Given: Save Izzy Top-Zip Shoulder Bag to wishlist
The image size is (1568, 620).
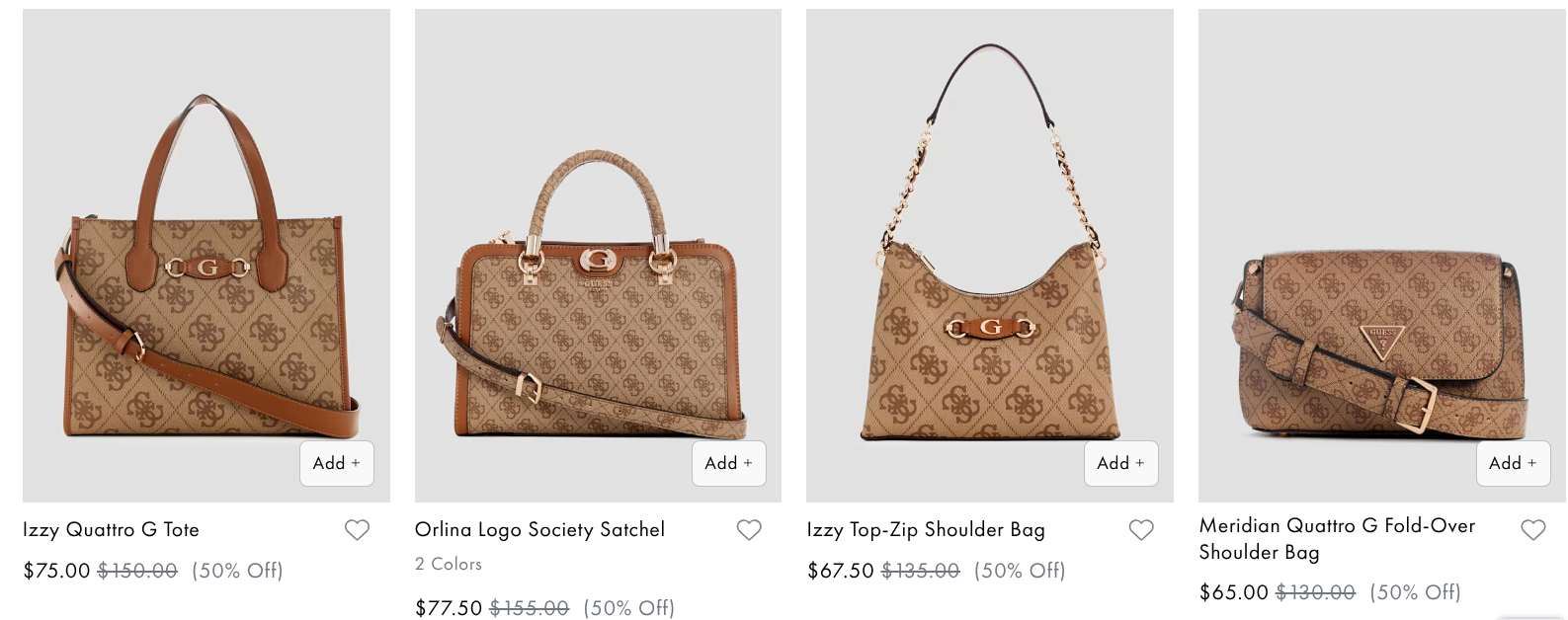Looking at the screenshot, I should [1141, 530].
